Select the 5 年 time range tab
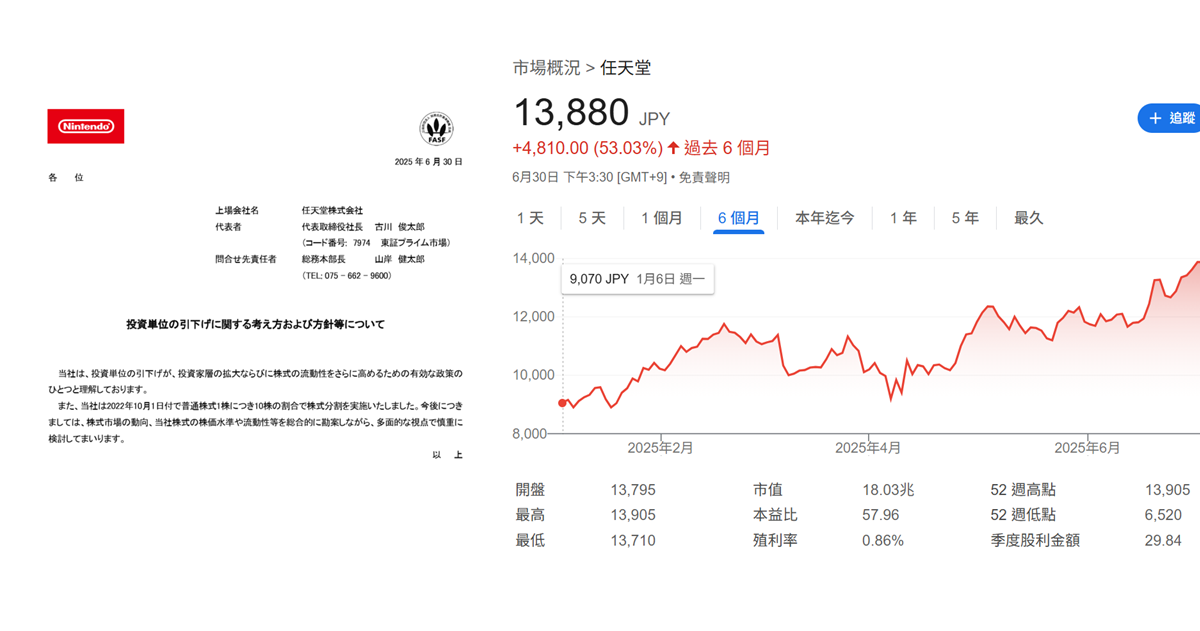The image size is (1200, 631). coord(965,218)
